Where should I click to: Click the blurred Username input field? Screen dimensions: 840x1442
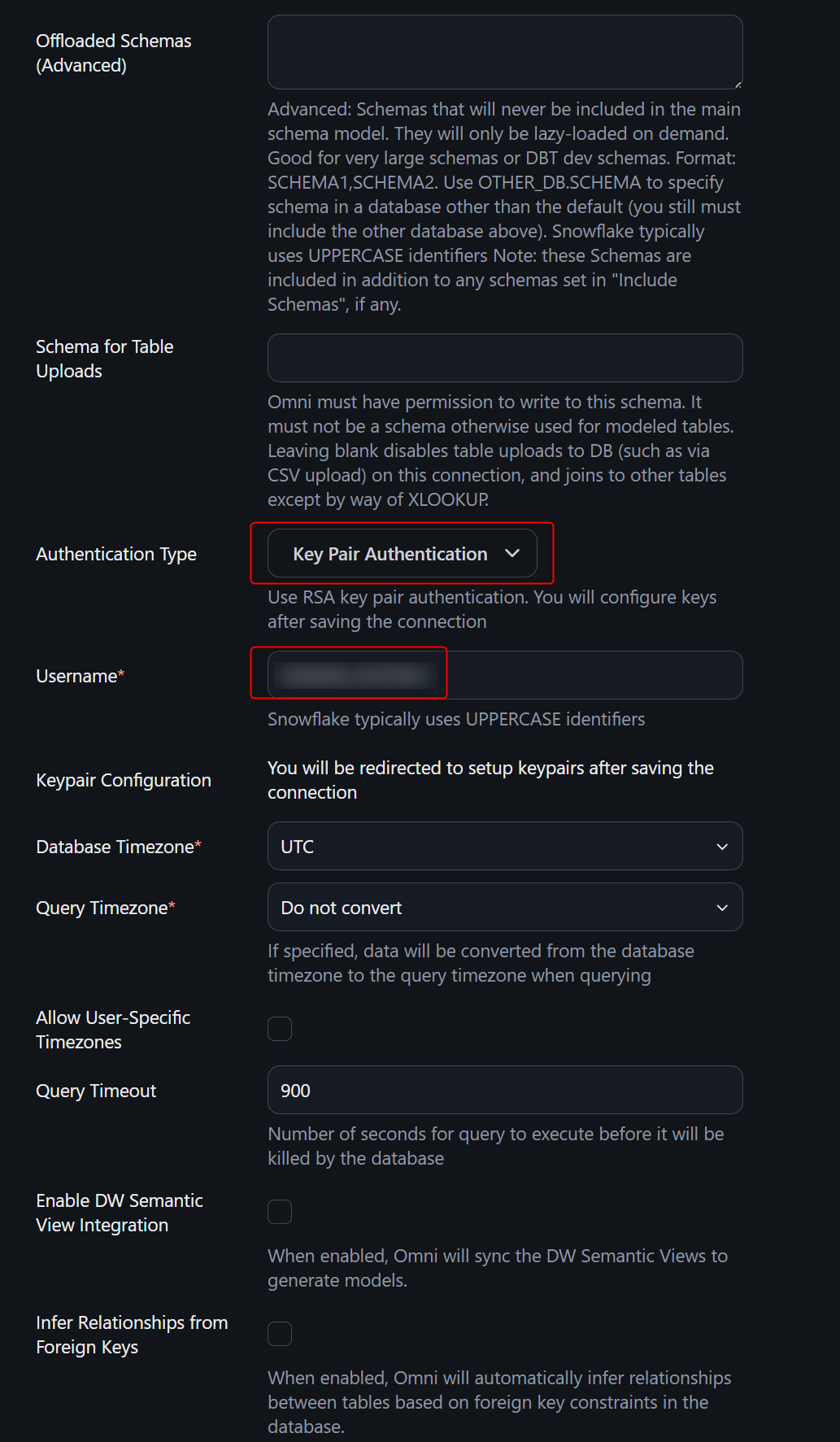point(504,675)
